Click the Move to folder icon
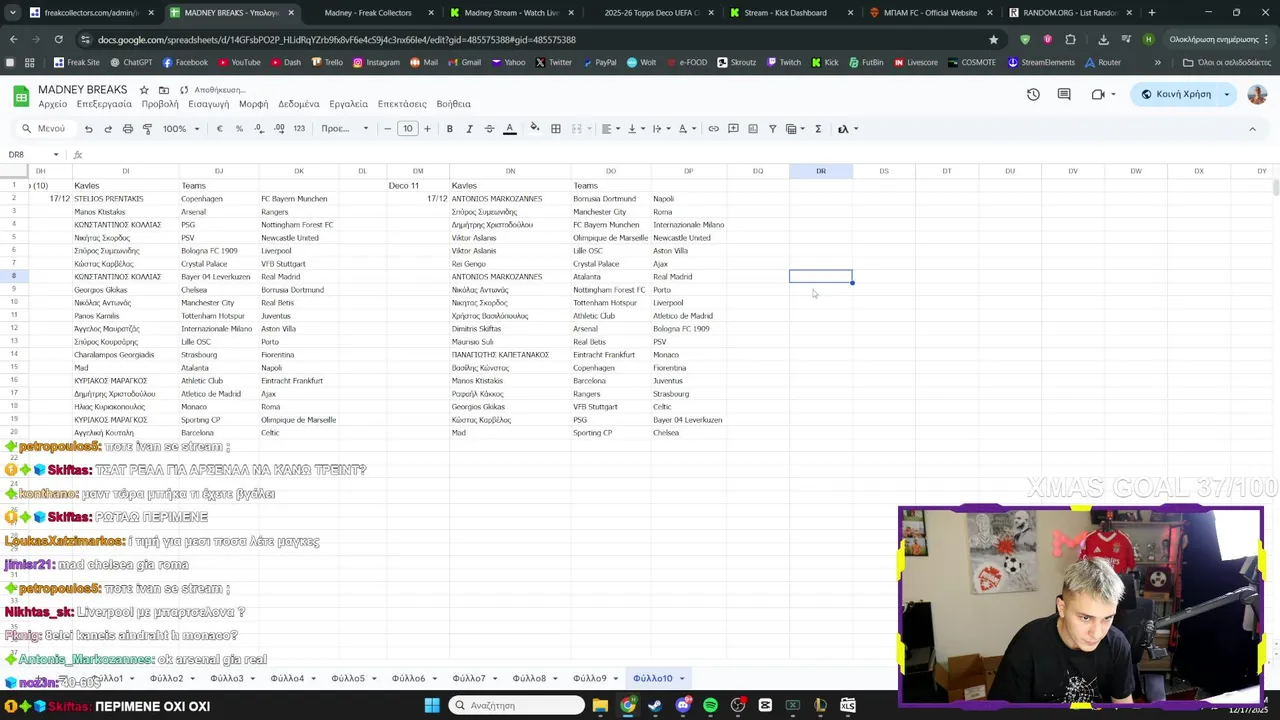The width and height of the screenshot is (1280, 720). (164, 90)
